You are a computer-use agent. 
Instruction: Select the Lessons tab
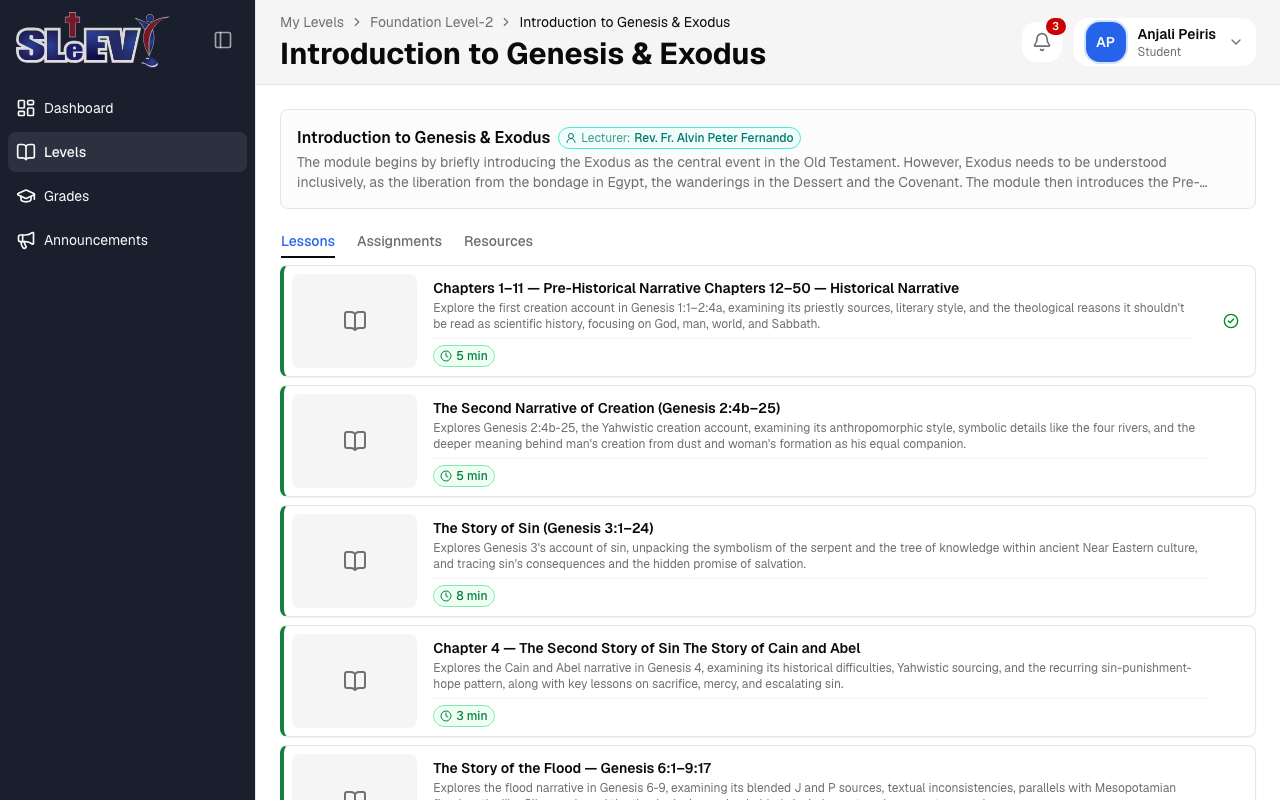pyautogui.click(x=308, y=241)
